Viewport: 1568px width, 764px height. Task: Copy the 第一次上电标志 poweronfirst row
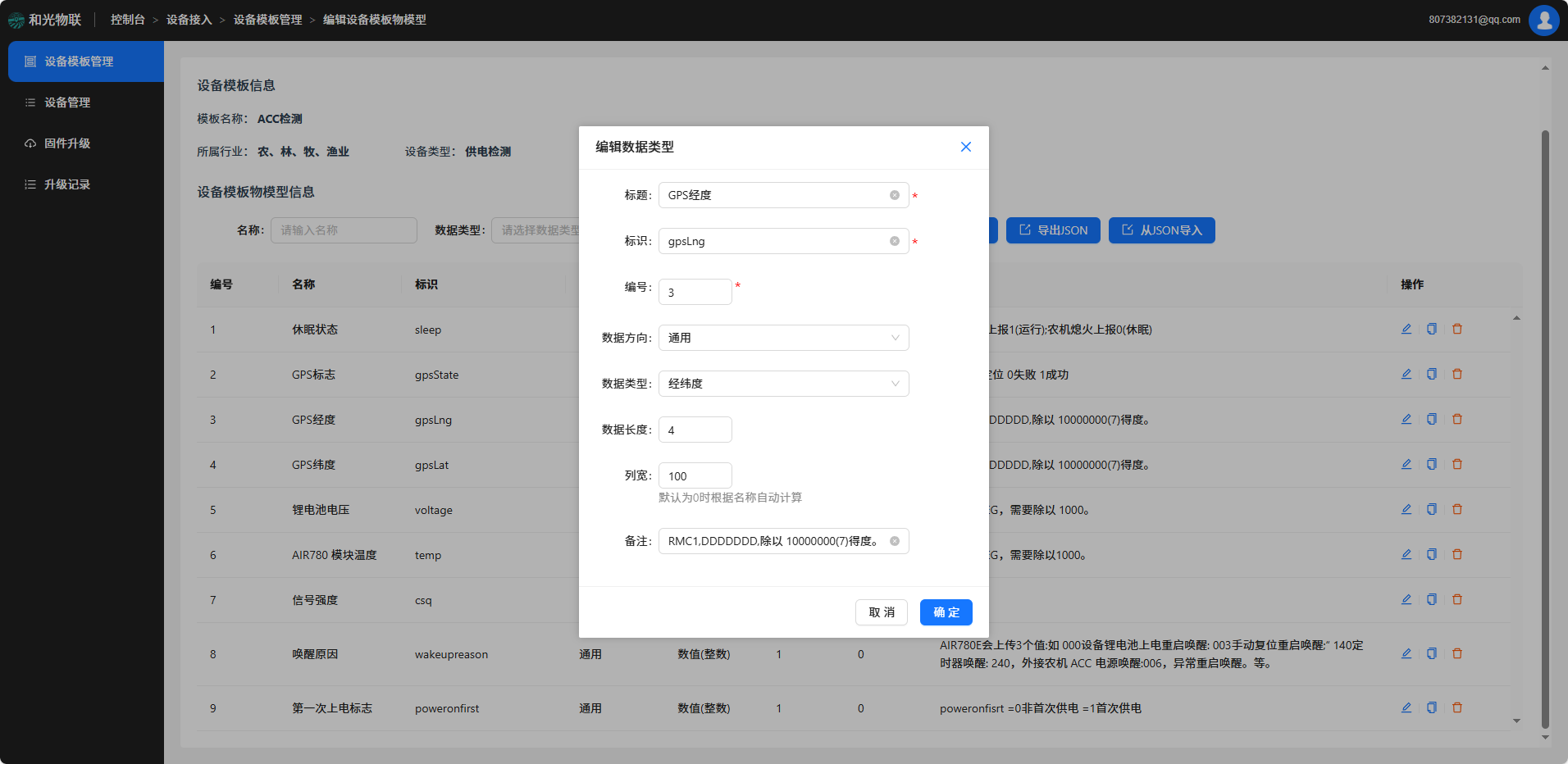pyautogui.click(x=1432, y=707)
